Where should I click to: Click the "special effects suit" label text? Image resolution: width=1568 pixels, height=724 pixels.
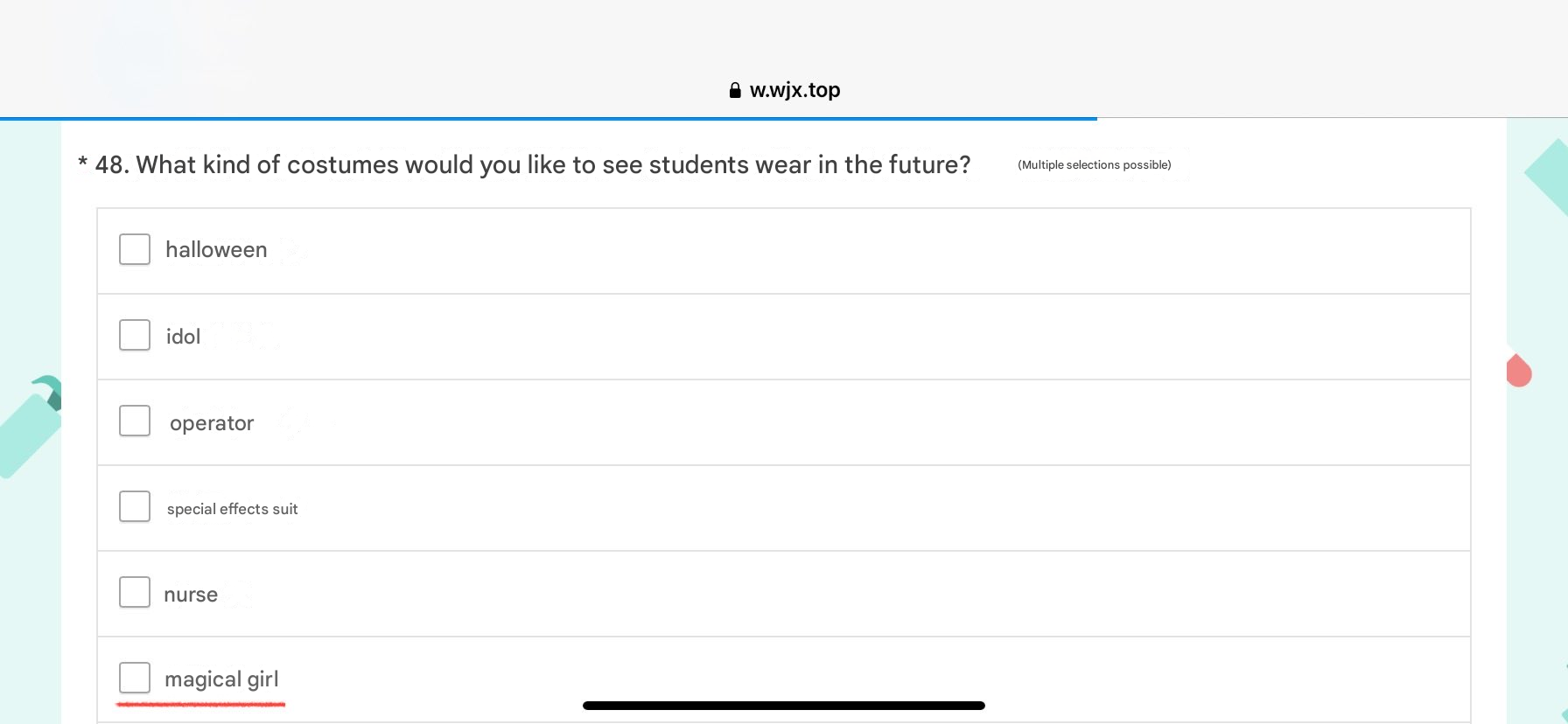pyautogui.click(x=232, y=509)
